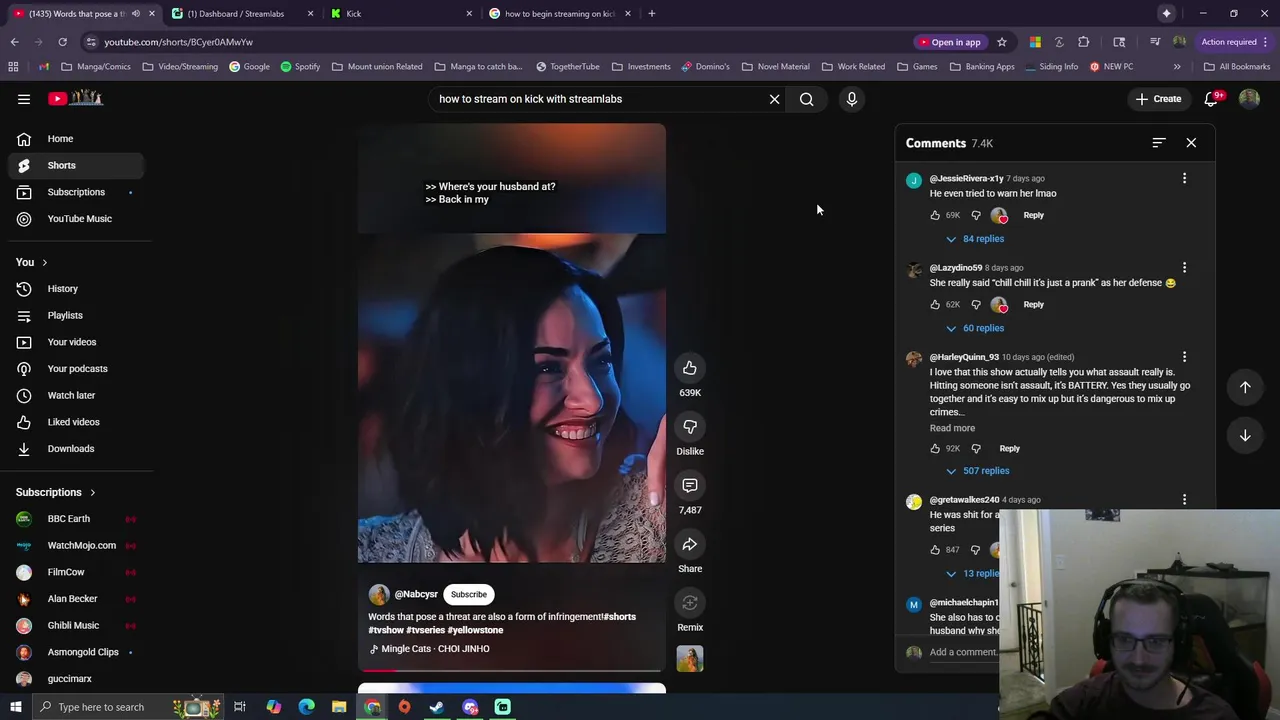The width and height of the screenshot is (1280, 720).
Task: Open Shorts in the sidebar
Action: pos(76,165)
